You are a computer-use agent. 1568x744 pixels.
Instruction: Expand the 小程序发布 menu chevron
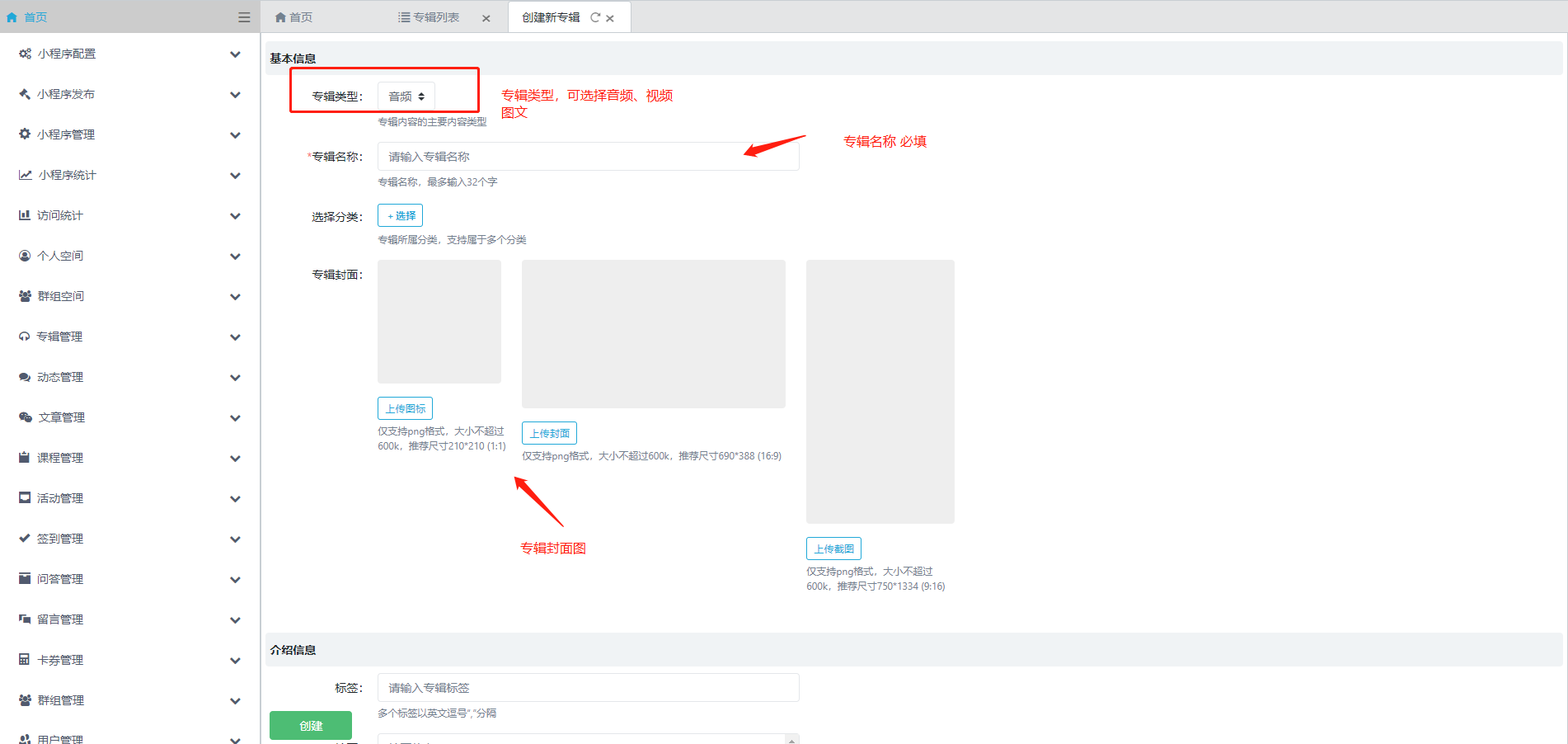235,95
